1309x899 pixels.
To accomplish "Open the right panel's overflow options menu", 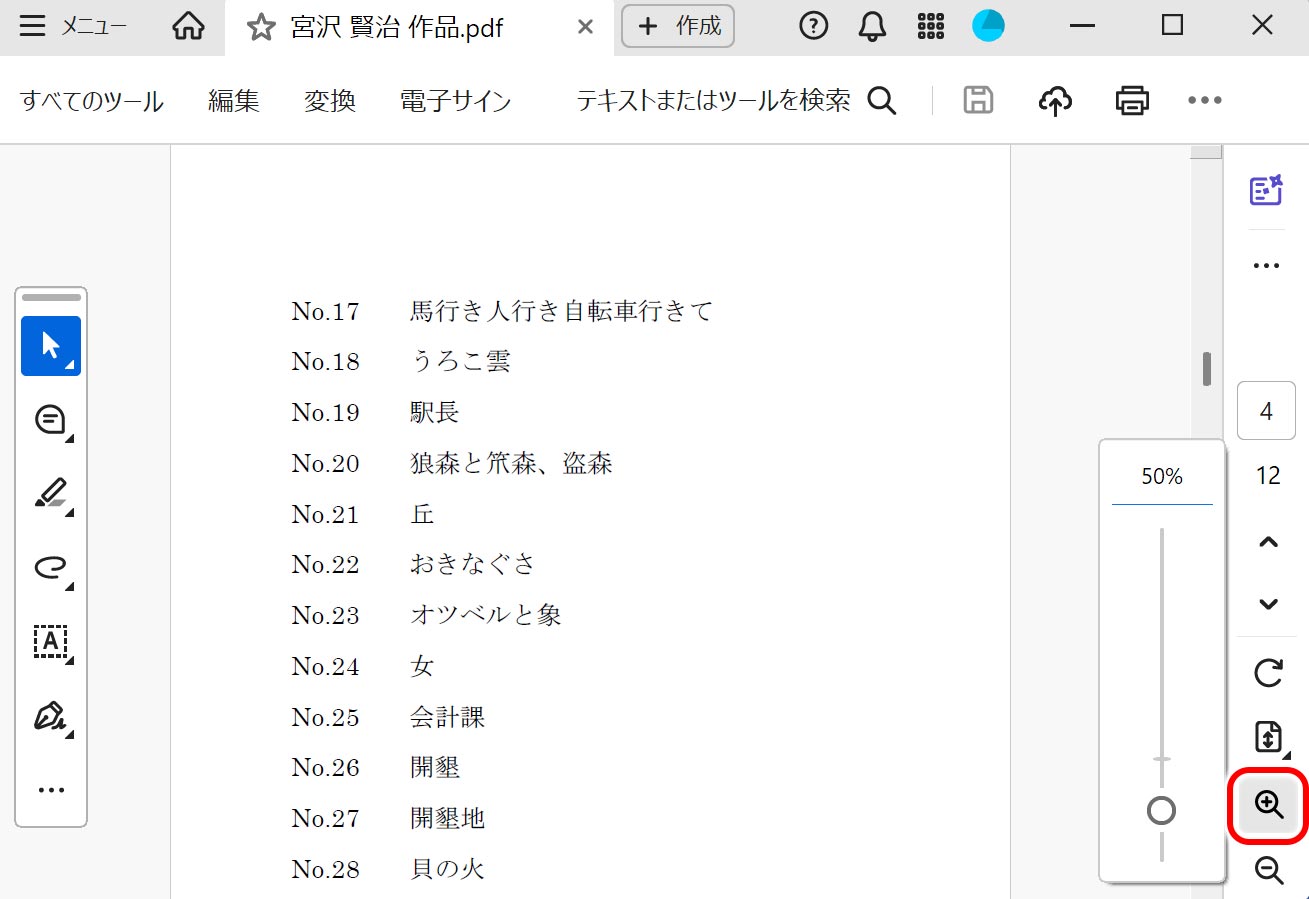I will tap(1266, 265).
